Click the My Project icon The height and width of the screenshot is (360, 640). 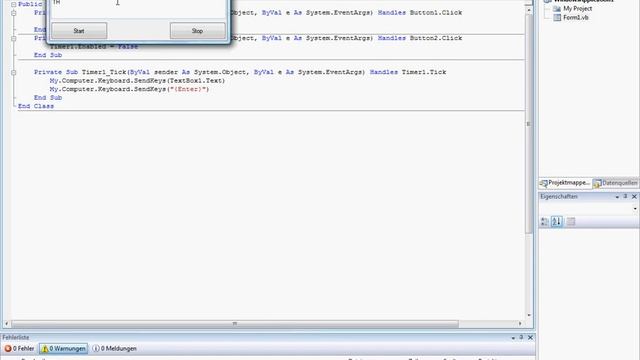(x=557, y=9)
